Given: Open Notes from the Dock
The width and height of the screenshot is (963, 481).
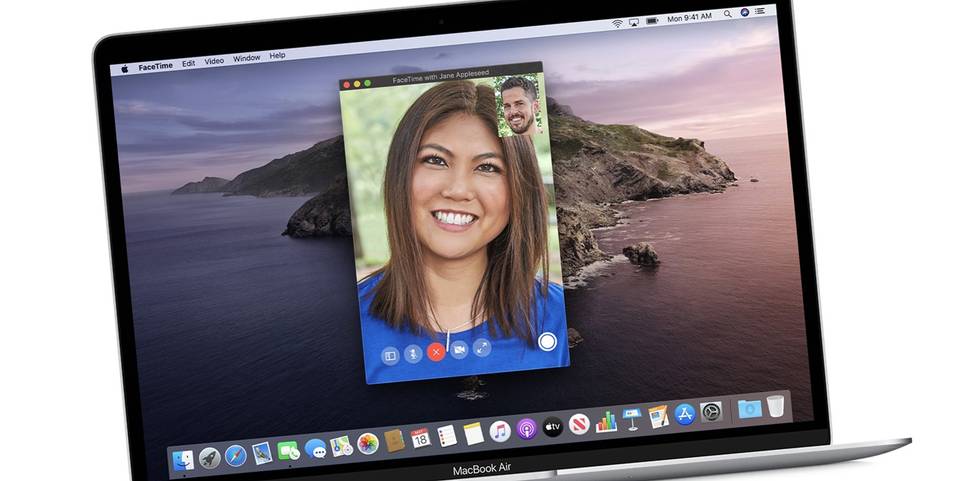Looking at the screenshot, I should (x=474, y=434).
